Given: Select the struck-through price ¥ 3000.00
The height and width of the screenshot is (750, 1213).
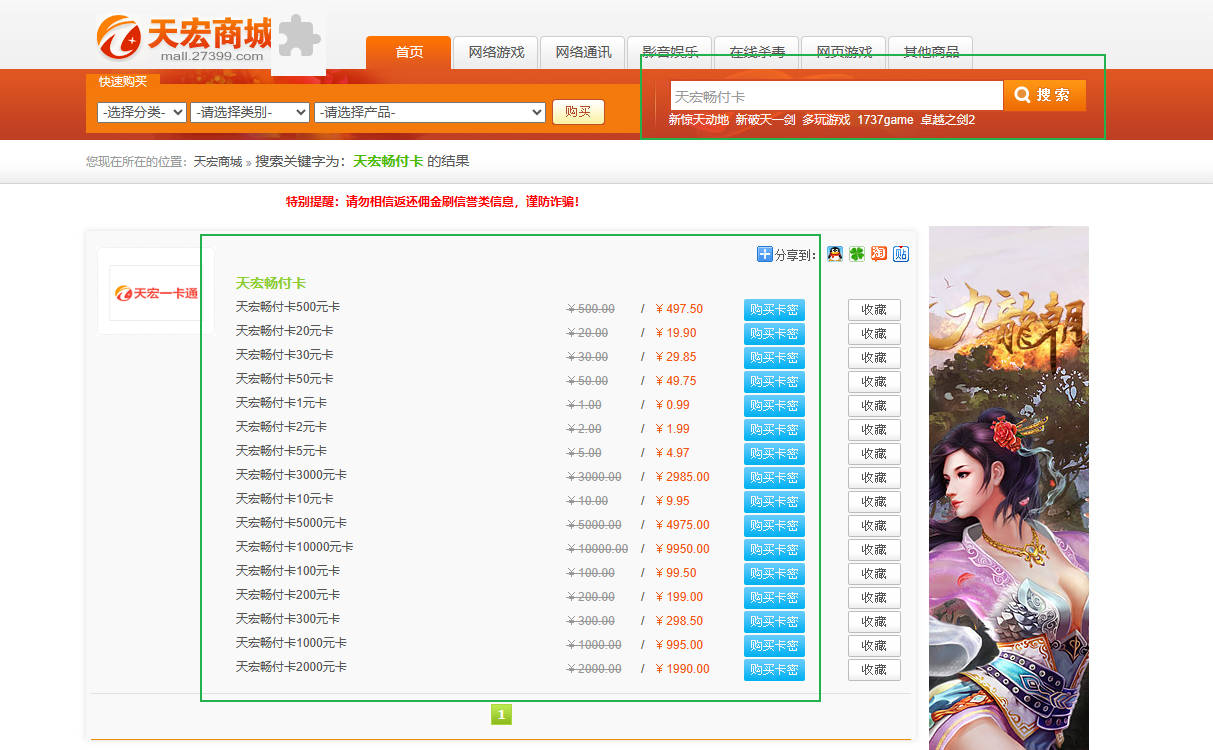Looking at the screenshot, I should tap(594, 477).
